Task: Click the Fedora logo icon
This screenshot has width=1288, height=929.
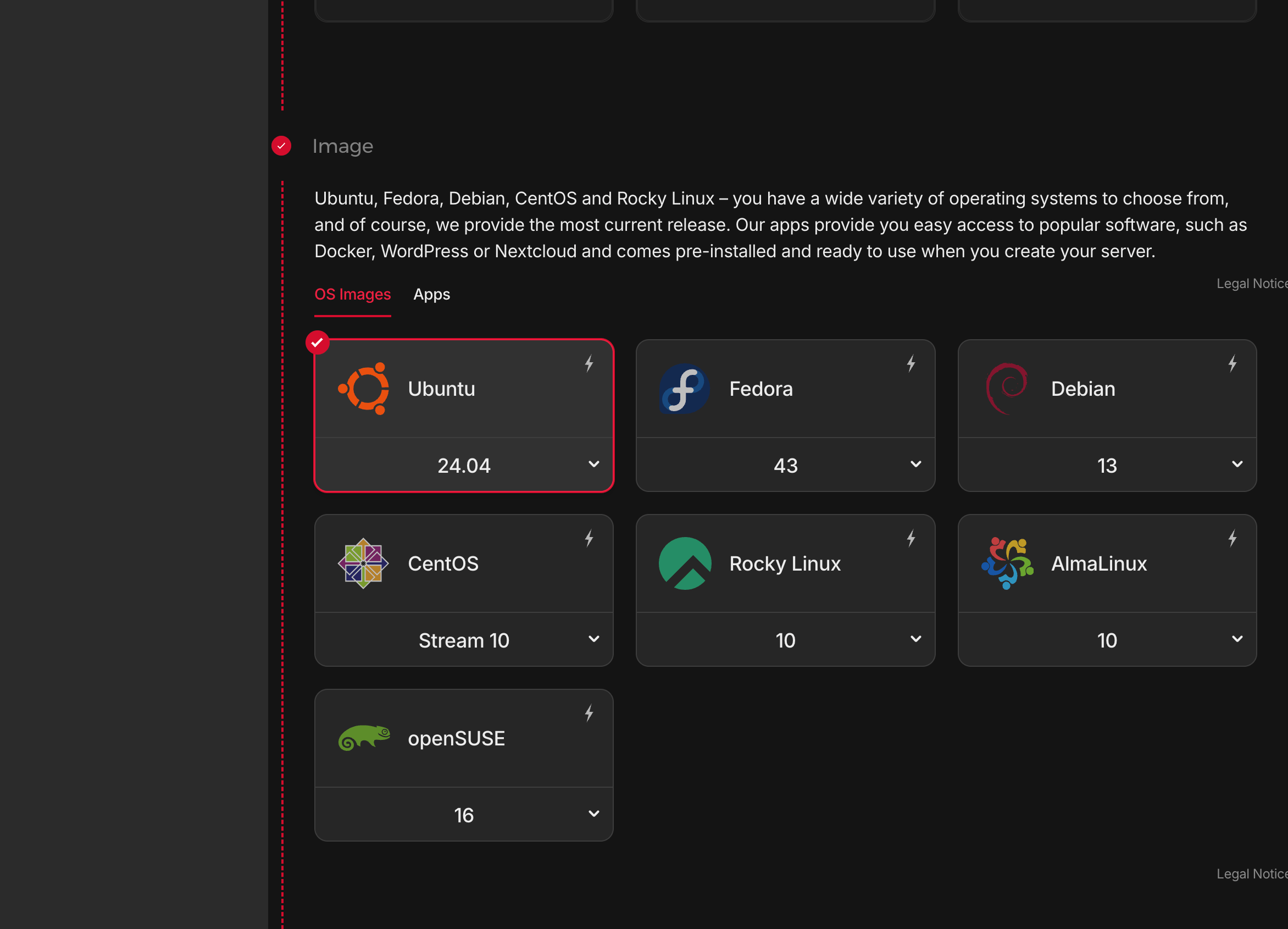Action: (x=683, y=389)
